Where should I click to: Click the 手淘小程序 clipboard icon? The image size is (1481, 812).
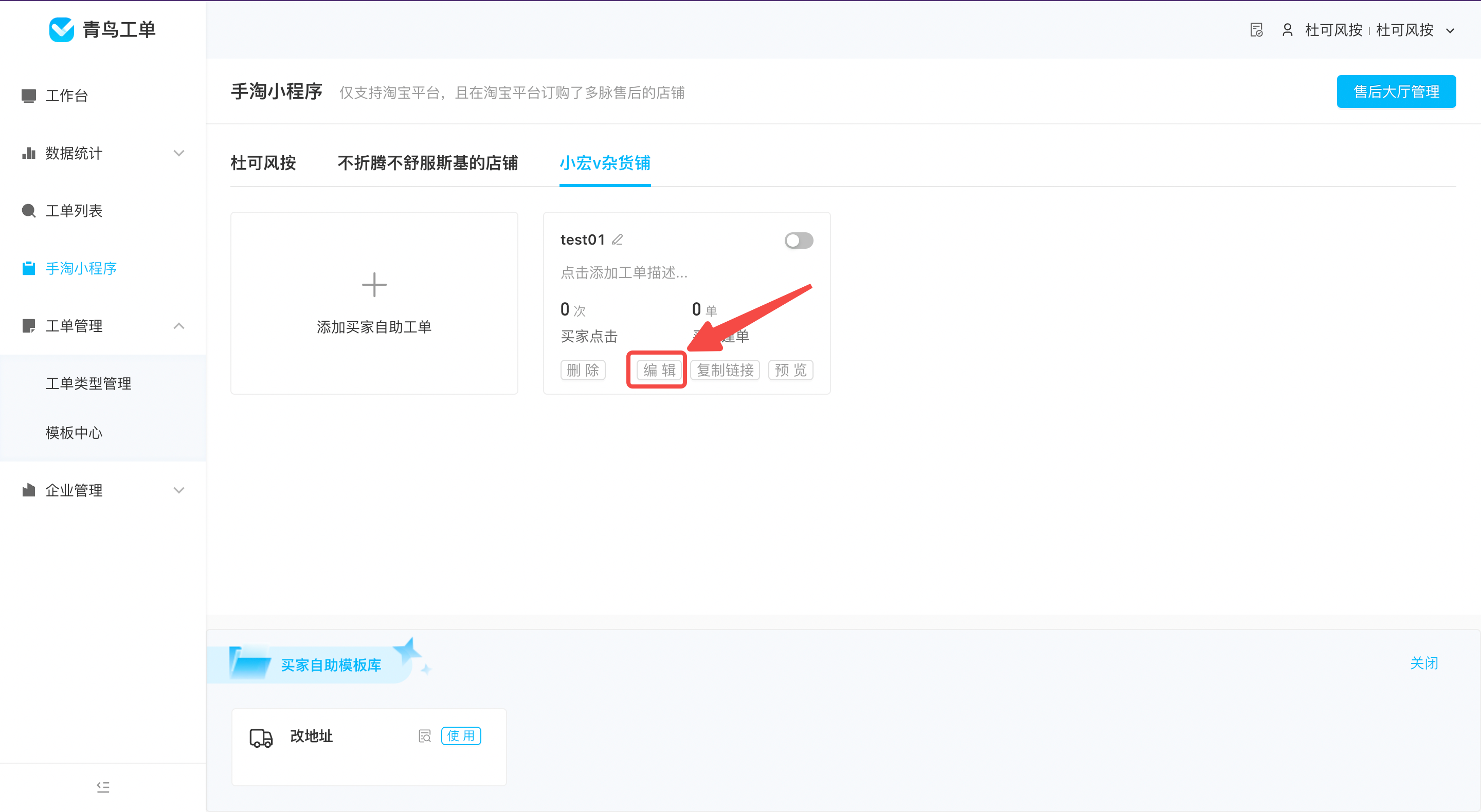28,268
